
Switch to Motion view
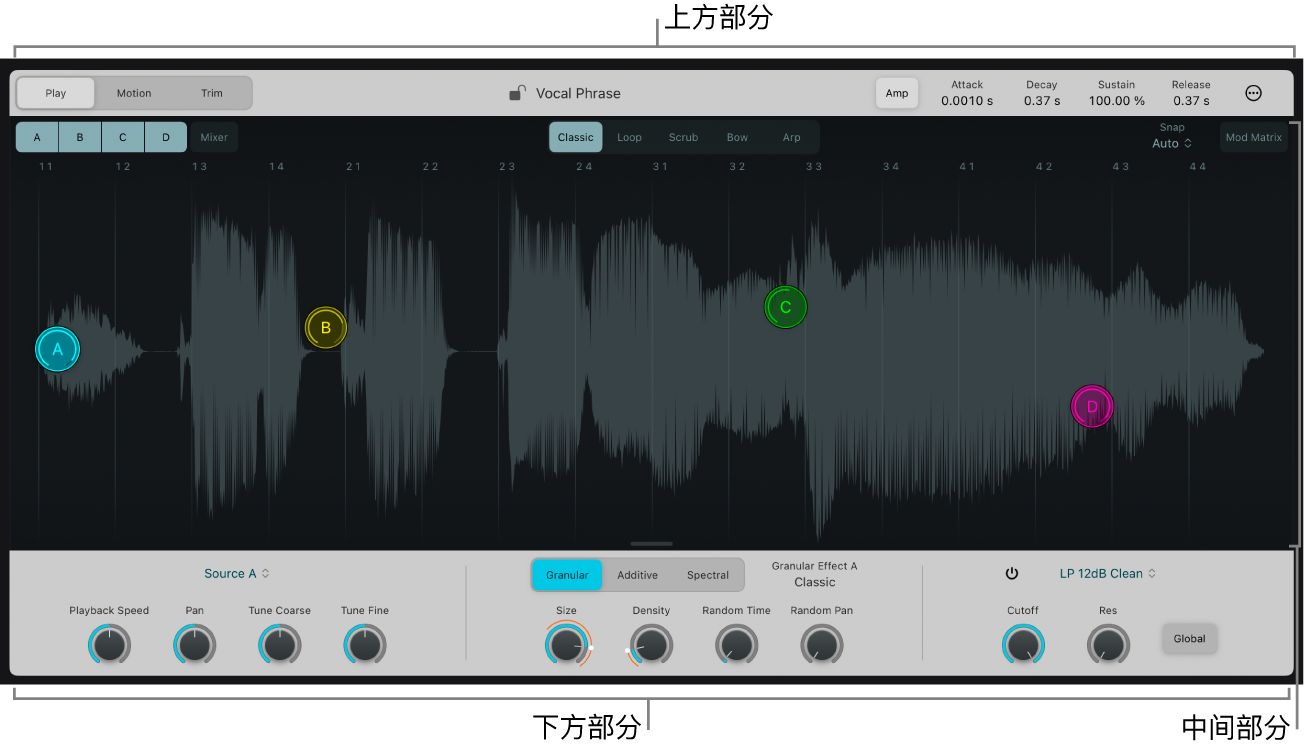[x=134, y=93]
